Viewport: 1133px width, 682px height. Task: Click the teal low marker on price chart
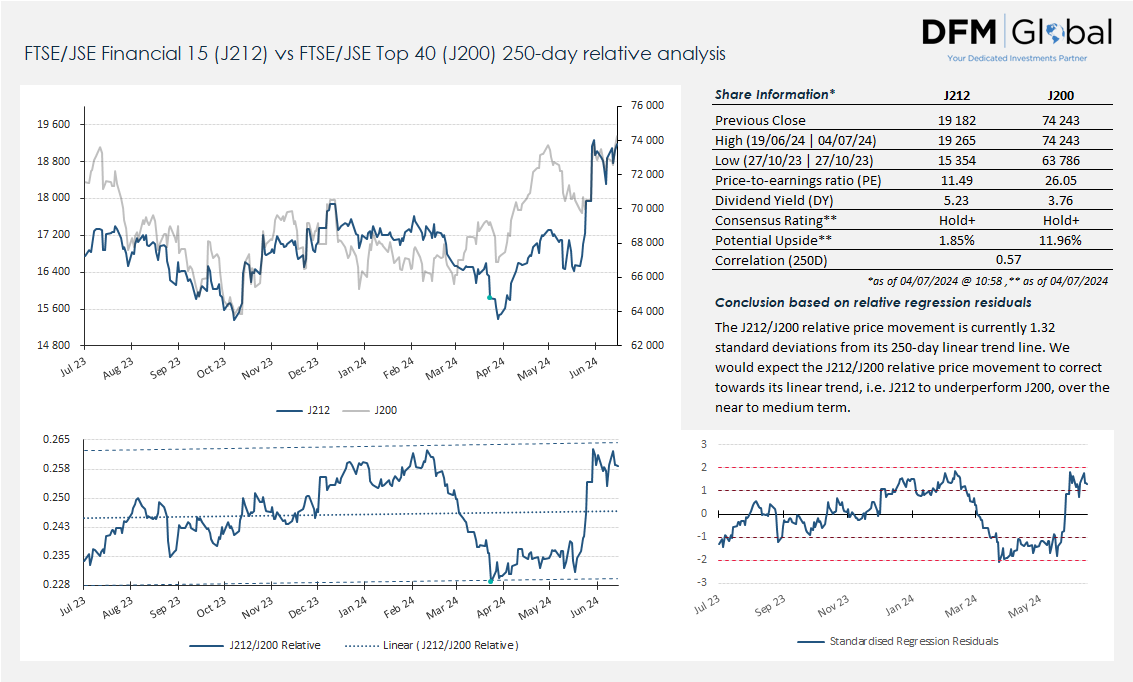point(489,298)
